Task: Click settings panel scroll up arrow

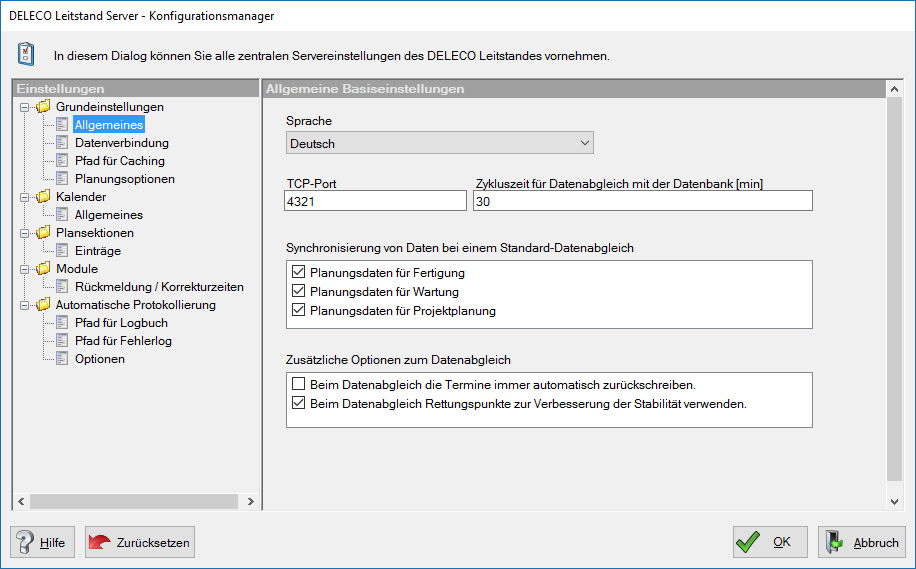Action: pos(894,89)
